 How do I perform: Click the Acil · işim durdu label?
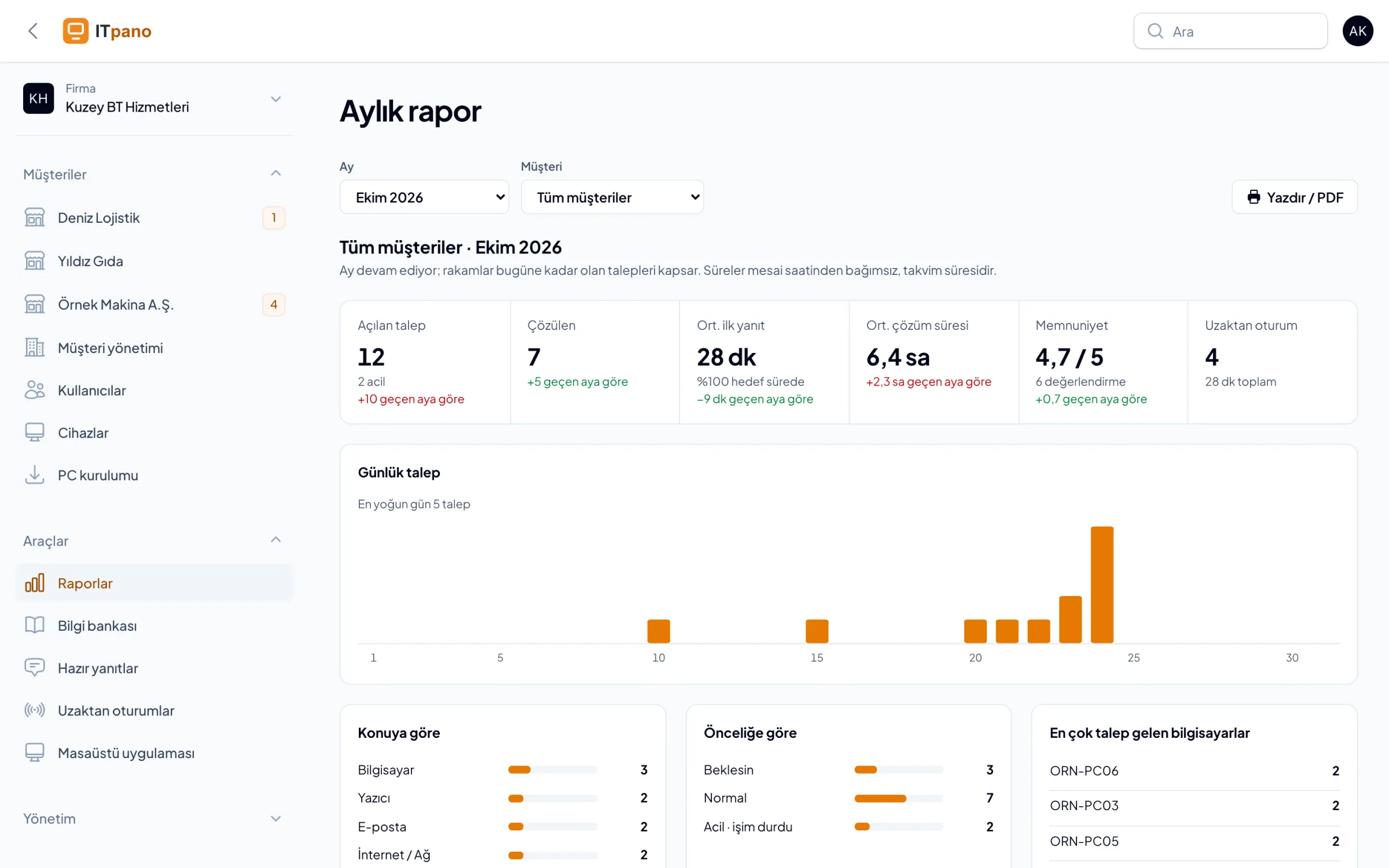click(748, 827)
